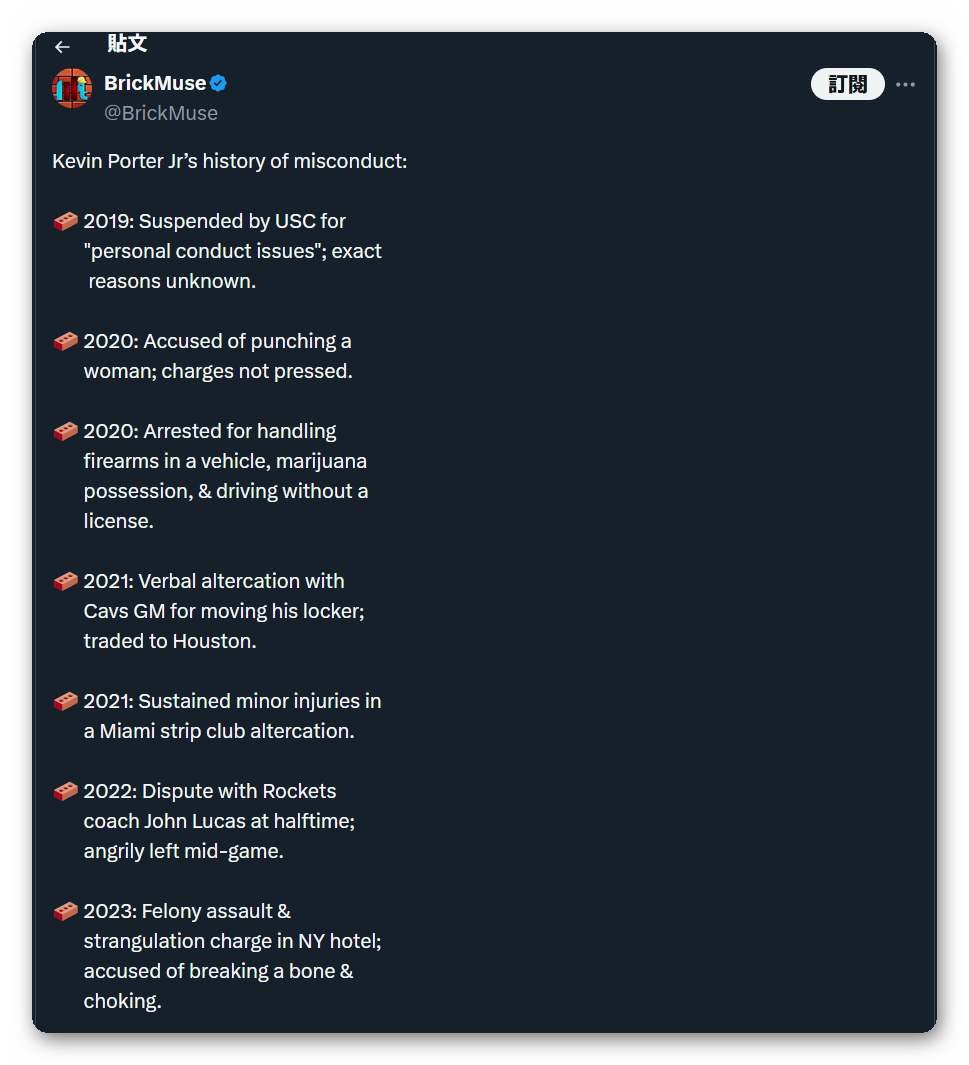Open the BrickMuse display name link

click(x=155, y=83)
